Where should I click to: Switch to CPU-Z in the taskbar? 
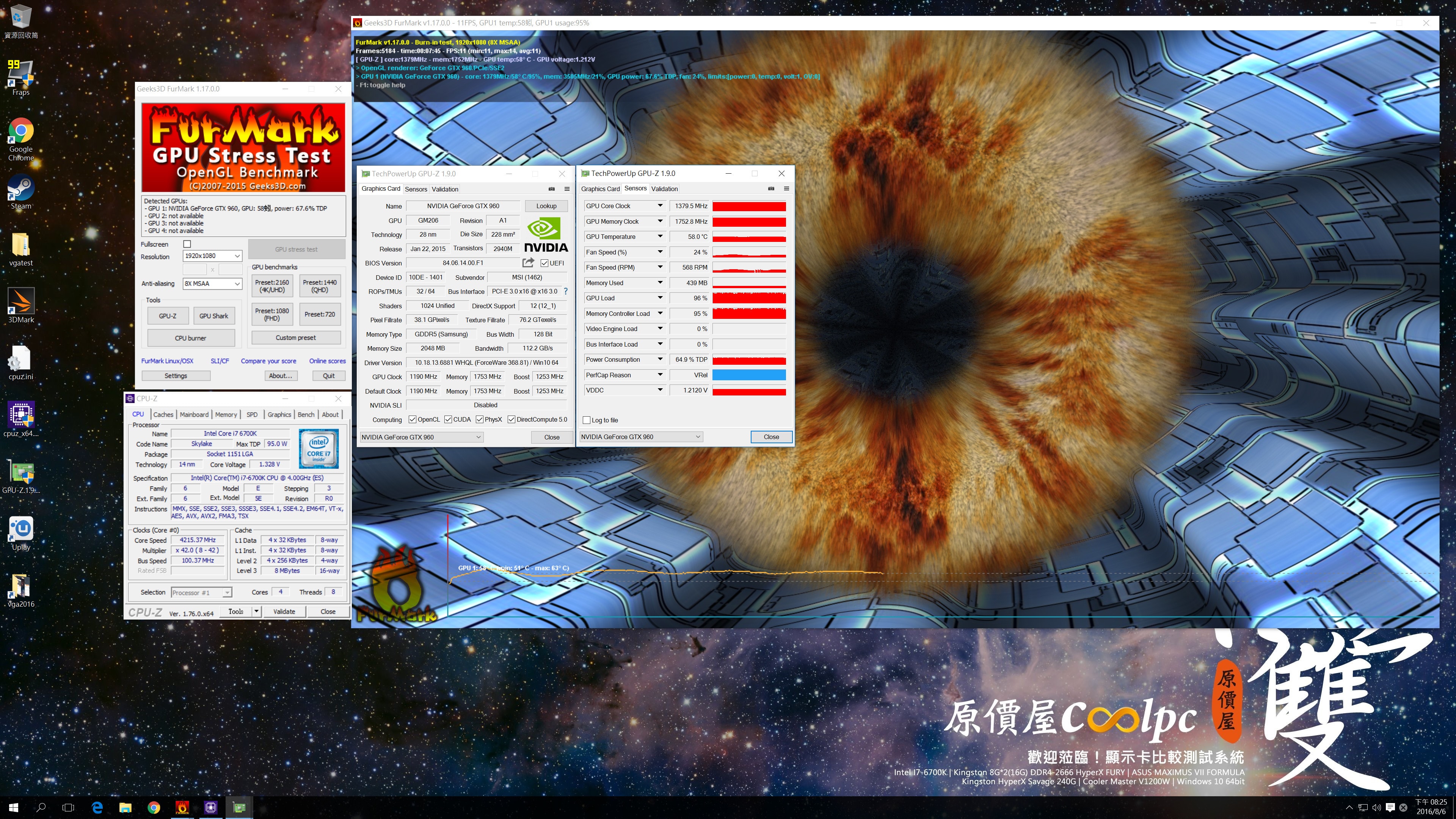[x=211, y=808]
